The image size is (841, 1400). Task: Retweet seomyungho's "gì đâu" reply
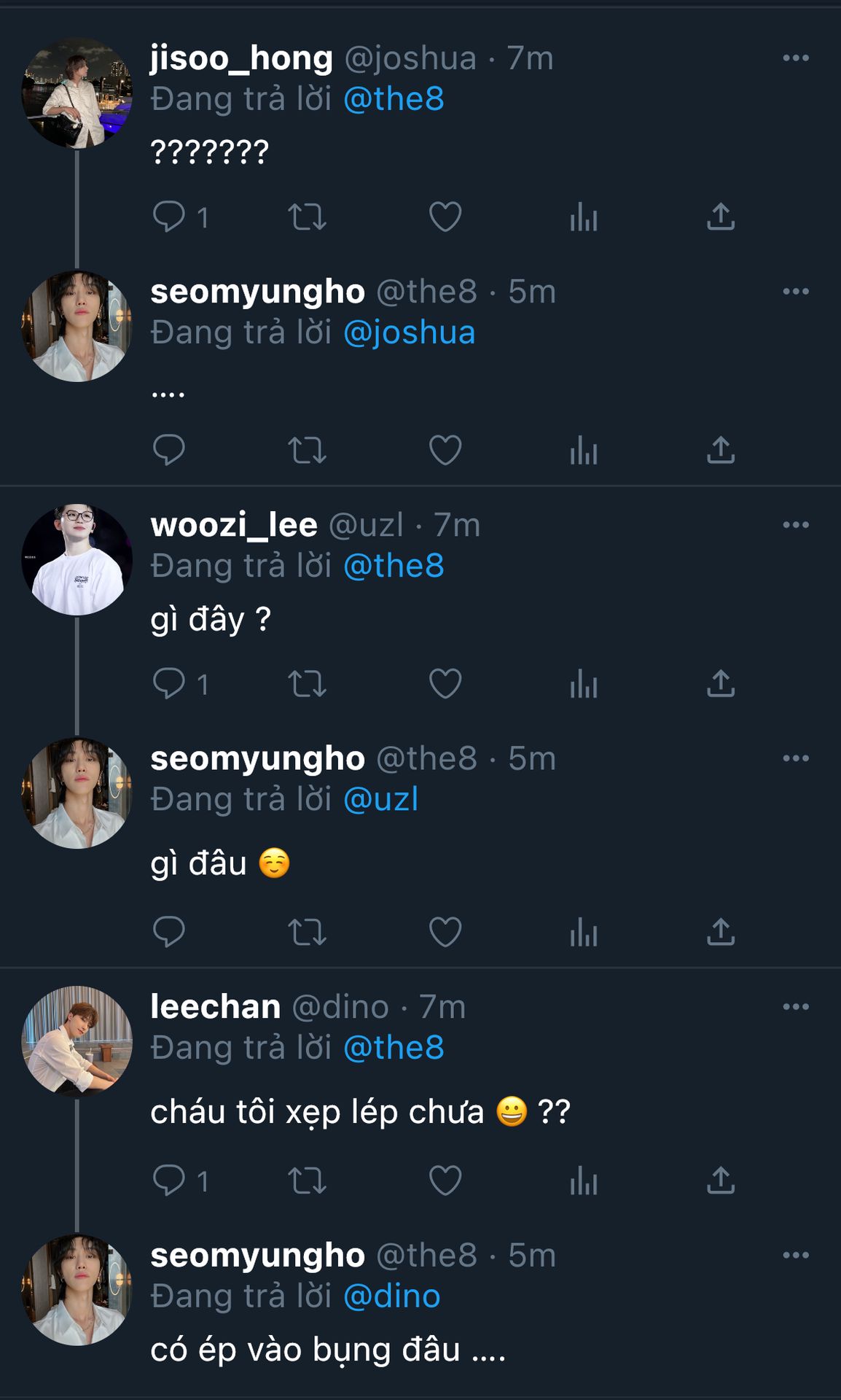coord(307,932)
